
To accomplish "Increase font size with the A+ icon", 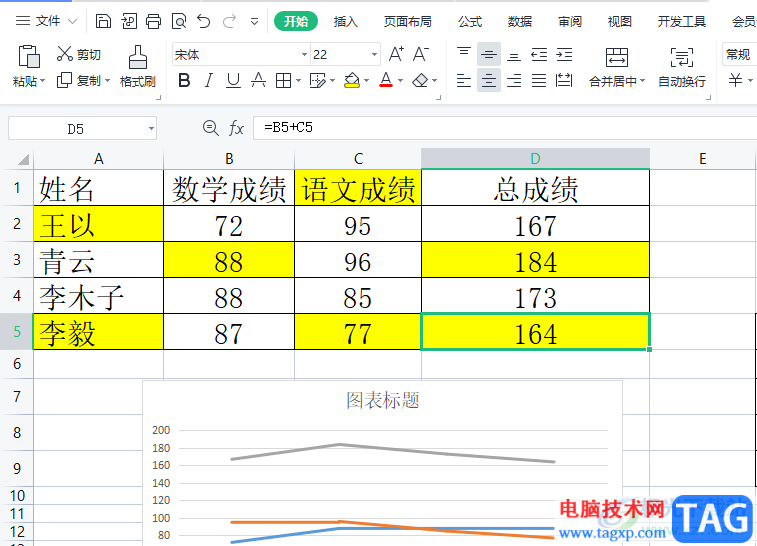I will [396, 54].
